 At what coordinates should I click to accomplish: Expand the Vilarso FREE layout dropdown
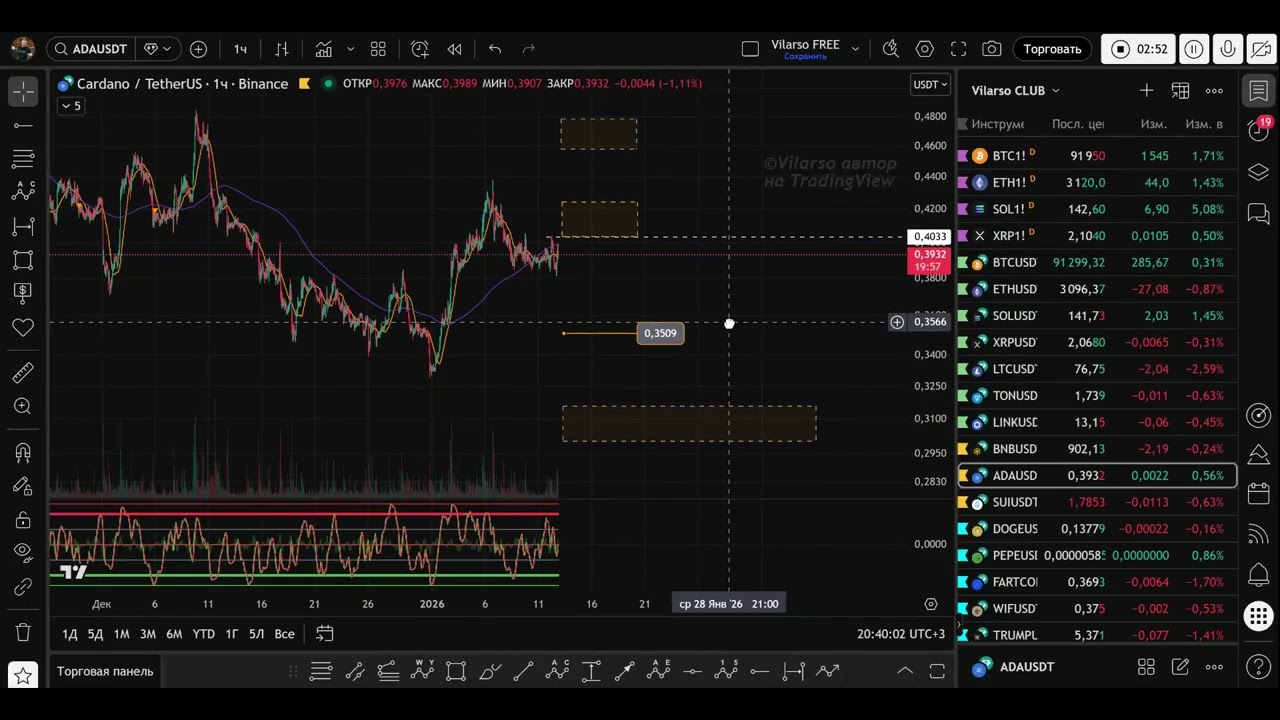tap(855, 49)
